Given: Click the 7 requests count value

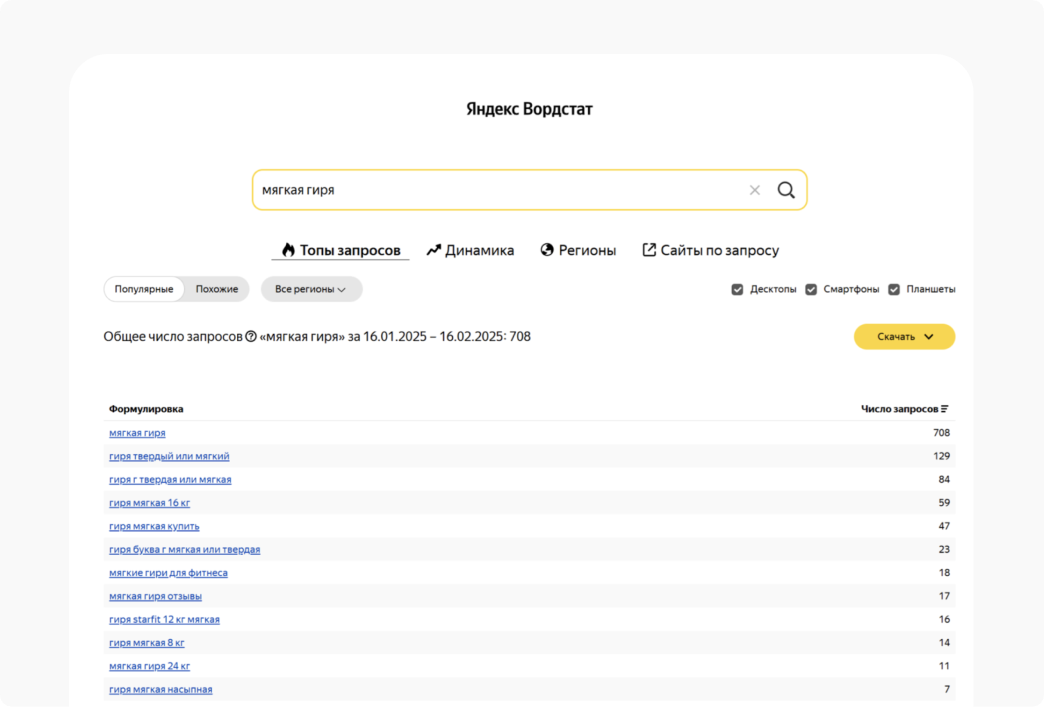Looking at the screenshot, I should [947, 689].
